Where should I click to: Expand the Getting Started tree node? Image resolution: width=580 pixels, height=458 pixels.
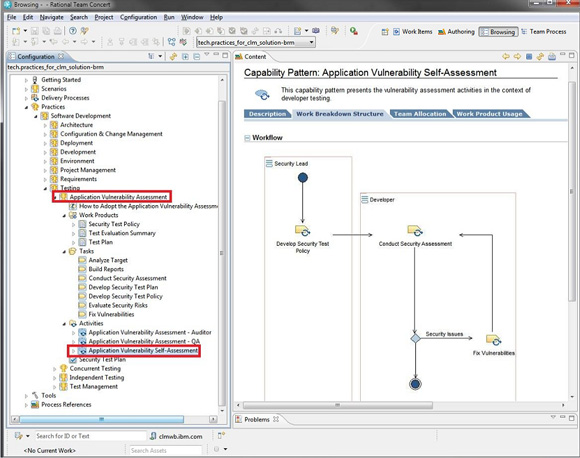pos(26,80)
